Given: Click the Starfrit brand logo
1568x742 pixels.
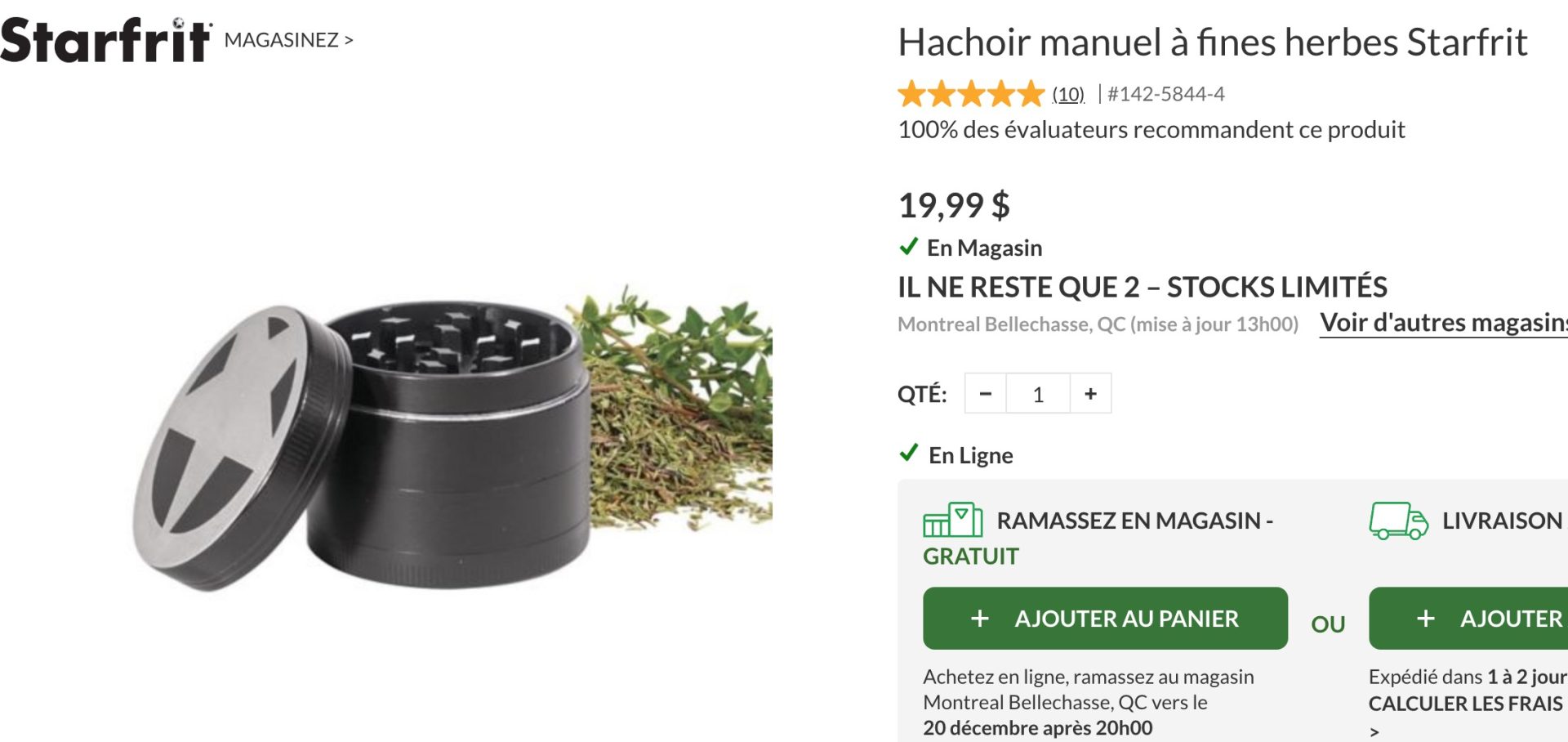Looking at the screenshot, I should [106, 41].
